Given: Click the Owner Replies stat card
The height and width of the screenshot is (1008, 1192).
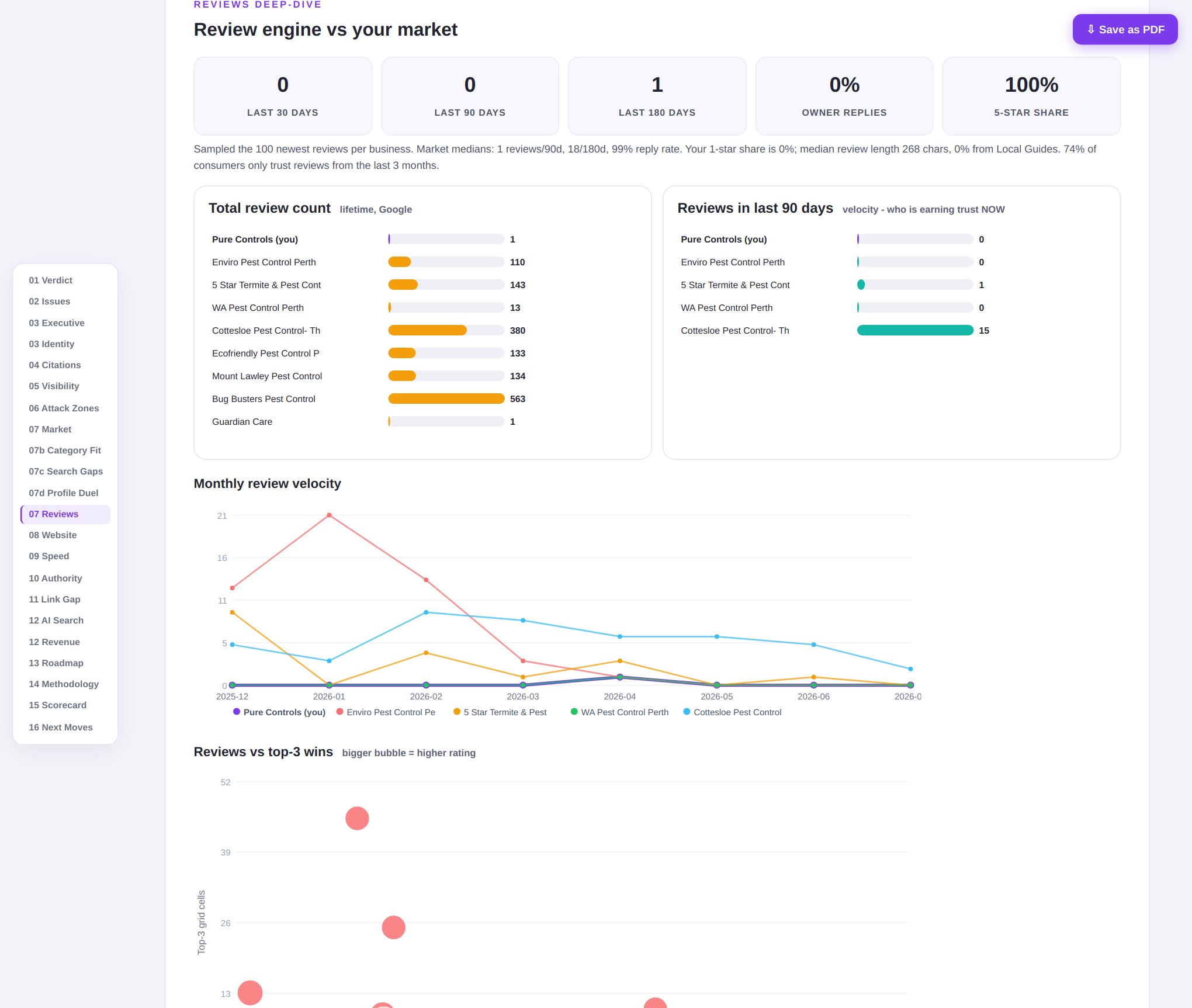Looking at the screenshot, I should [844, 96].
